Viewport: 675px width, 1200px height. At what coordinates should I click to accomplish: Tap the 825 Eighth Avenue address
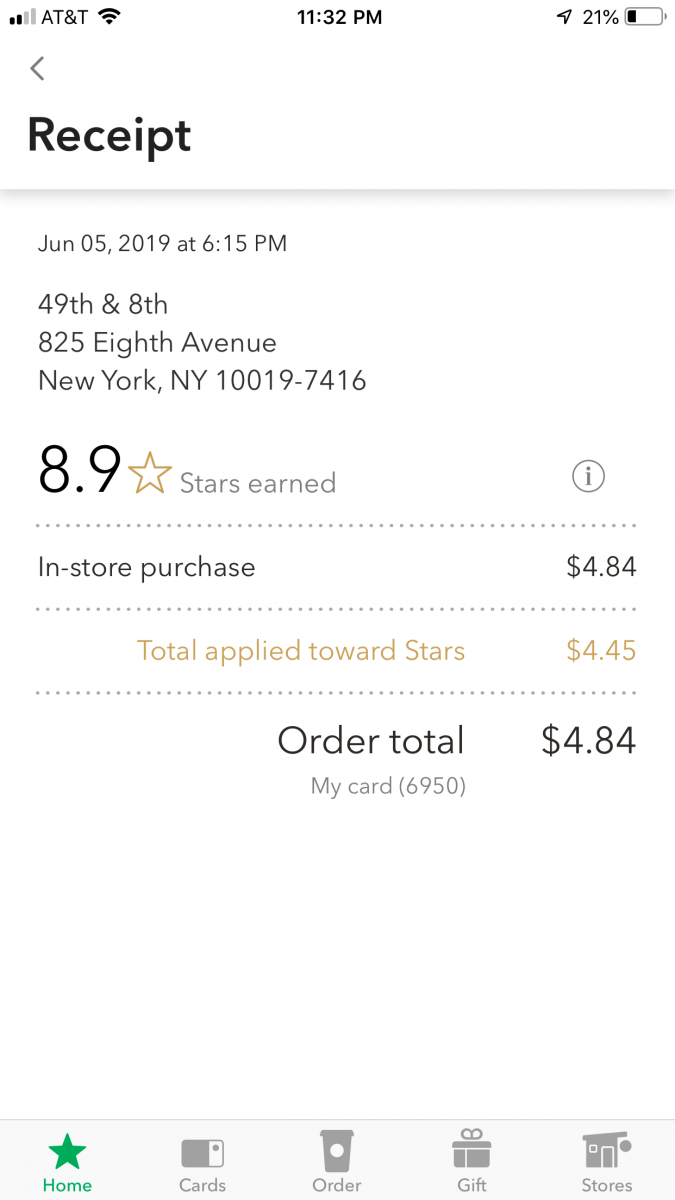[157, 343]
